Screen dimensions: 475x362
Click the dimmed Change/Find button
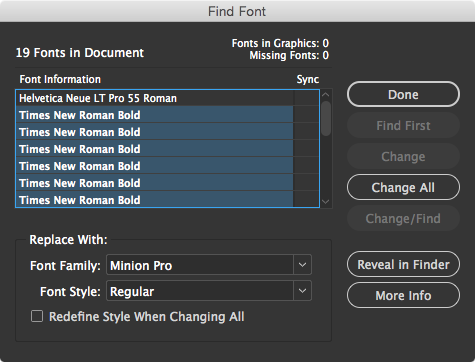pos(403,218)
